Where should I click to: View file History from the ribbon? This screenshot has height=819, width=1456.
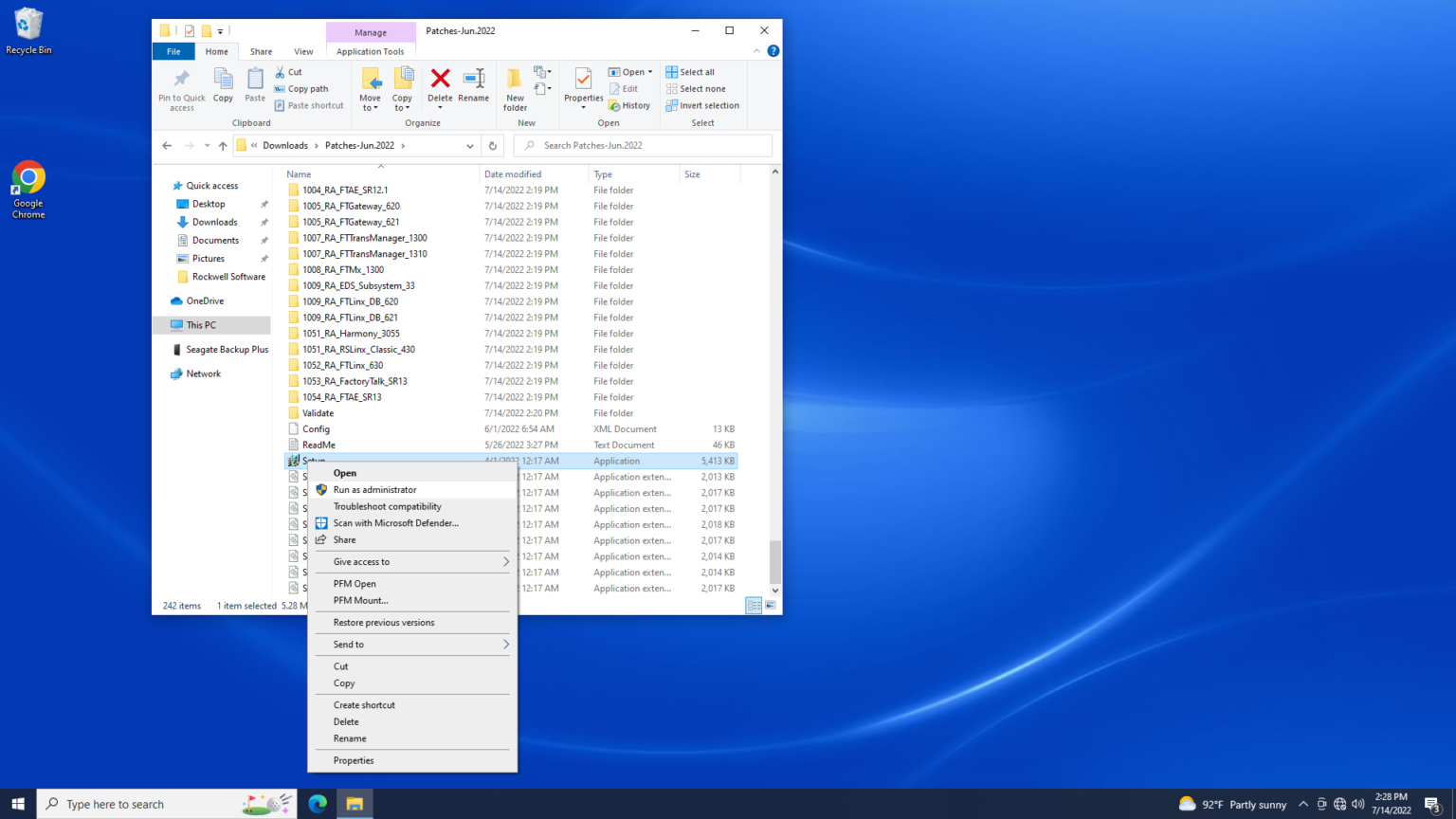(x=629, y=105)
